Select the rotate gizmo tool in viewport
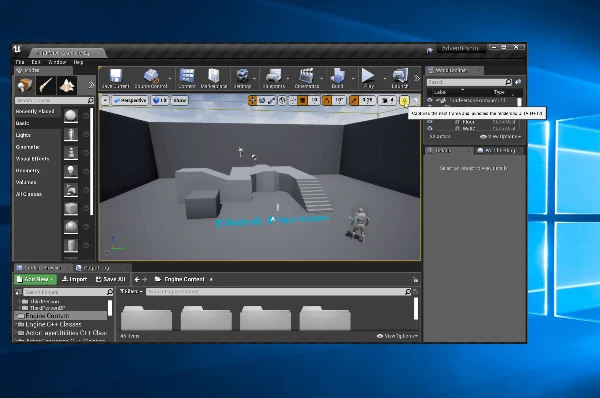The width and height of the screenshot is (600, 398). tap(262, 101)
